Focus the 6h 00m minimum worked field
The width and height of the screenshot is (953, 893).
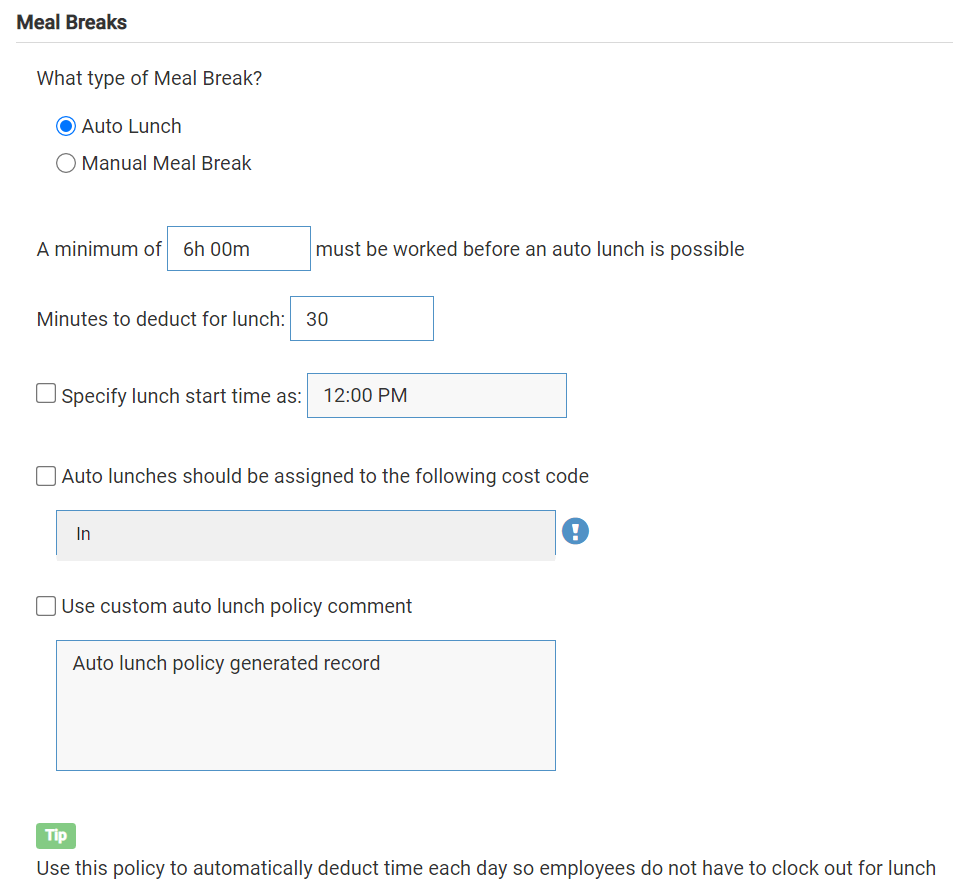[x=239, y=249]
